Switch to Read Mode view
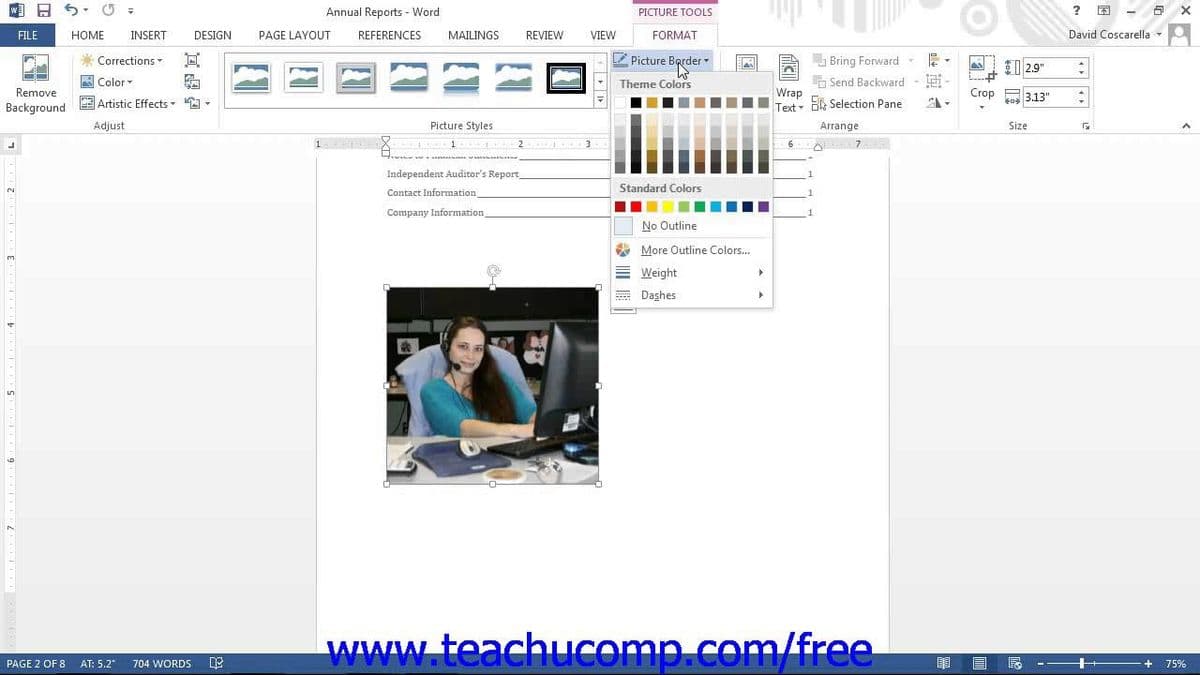The width and height of the screenshot is (1200, 675). pyautogui.click(x=943, y=664)
